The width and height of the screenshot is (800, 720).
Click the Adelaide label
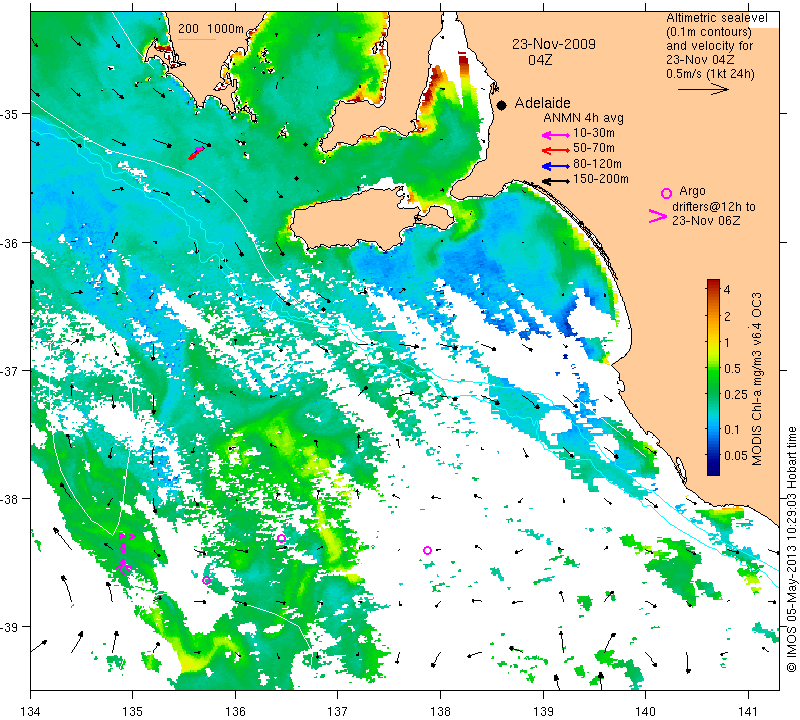point(542,103)
